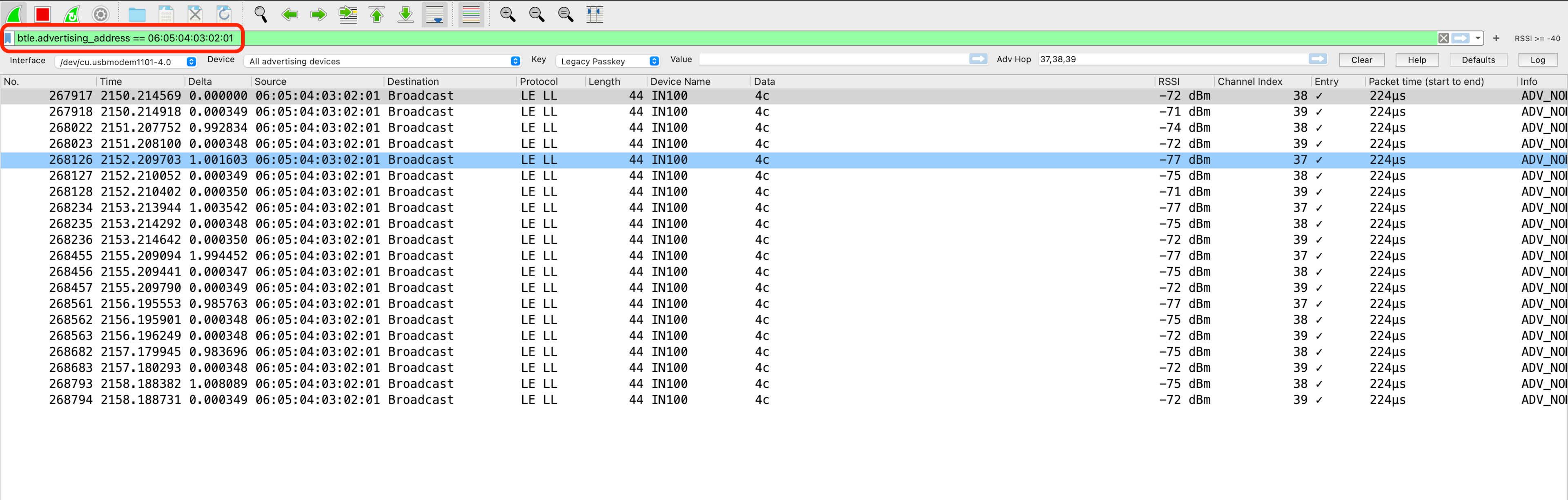Restart the current capture
The width and height of the screenshot is (1568, 500).
(71, 14)
